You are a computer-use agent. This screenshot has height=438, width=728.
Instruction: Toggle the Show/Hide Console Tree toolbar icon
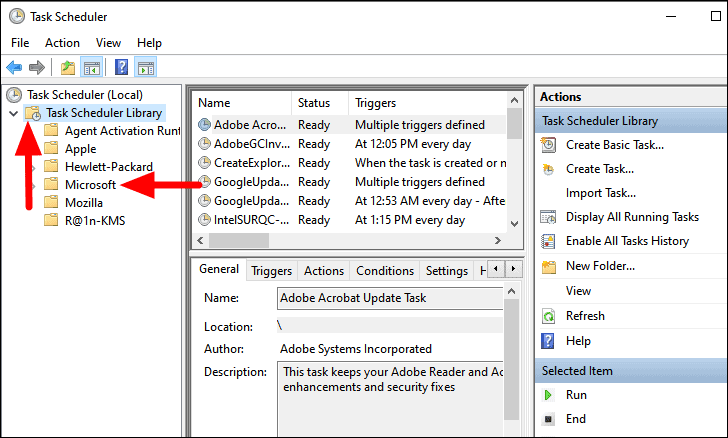click(91, 68)
